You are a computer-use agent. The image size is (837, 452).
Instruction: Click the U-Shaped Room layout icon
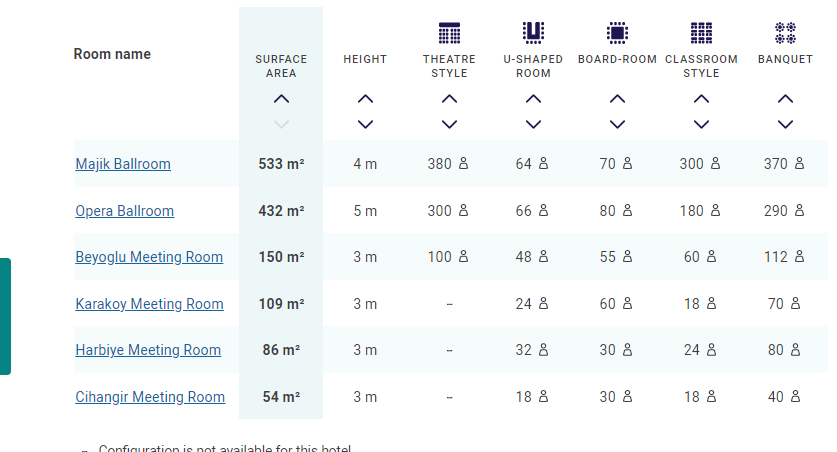point(533,32)
